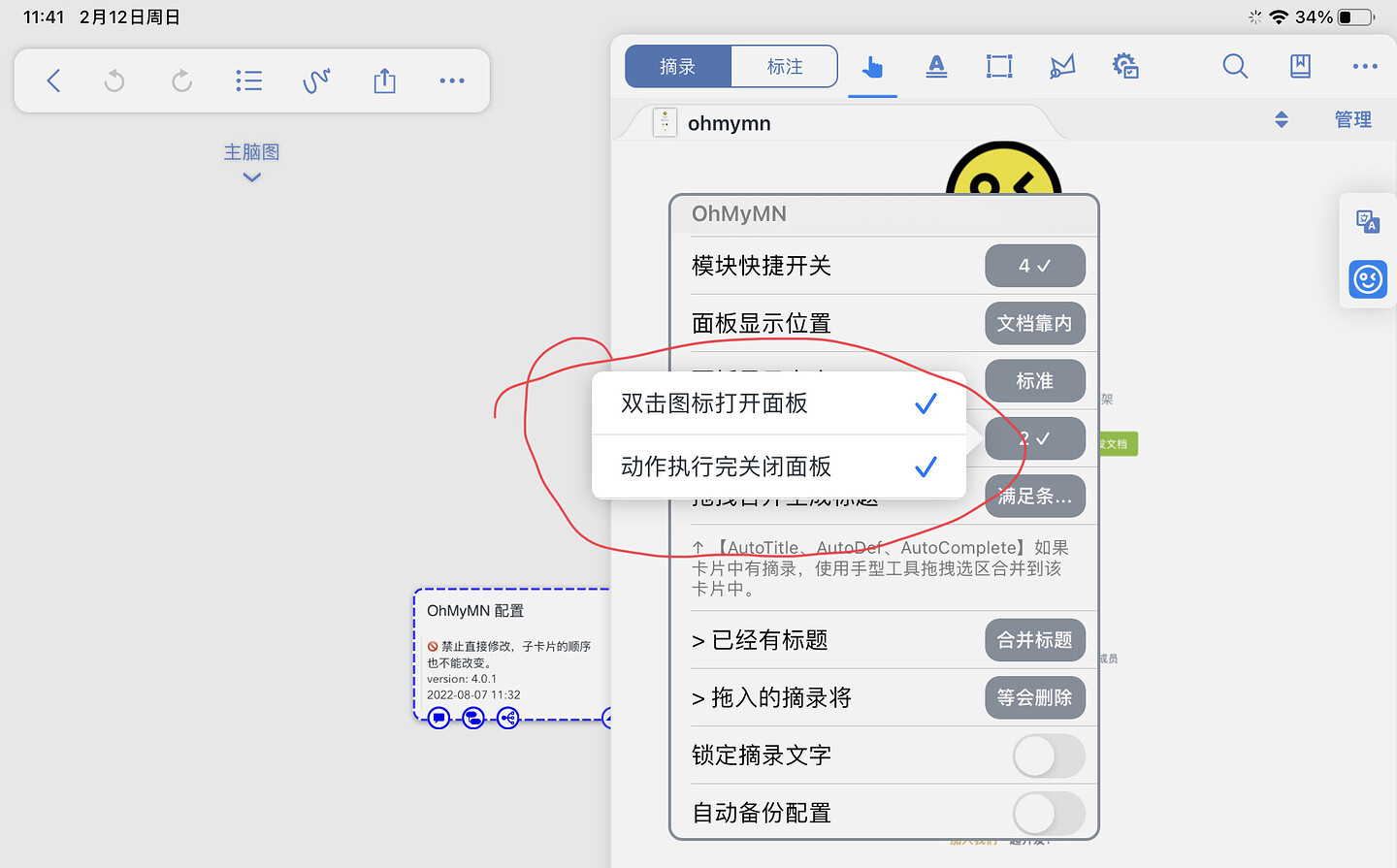1397x868 pixels.
Task: Go back with the left chevron
Action: click(53, 80)
